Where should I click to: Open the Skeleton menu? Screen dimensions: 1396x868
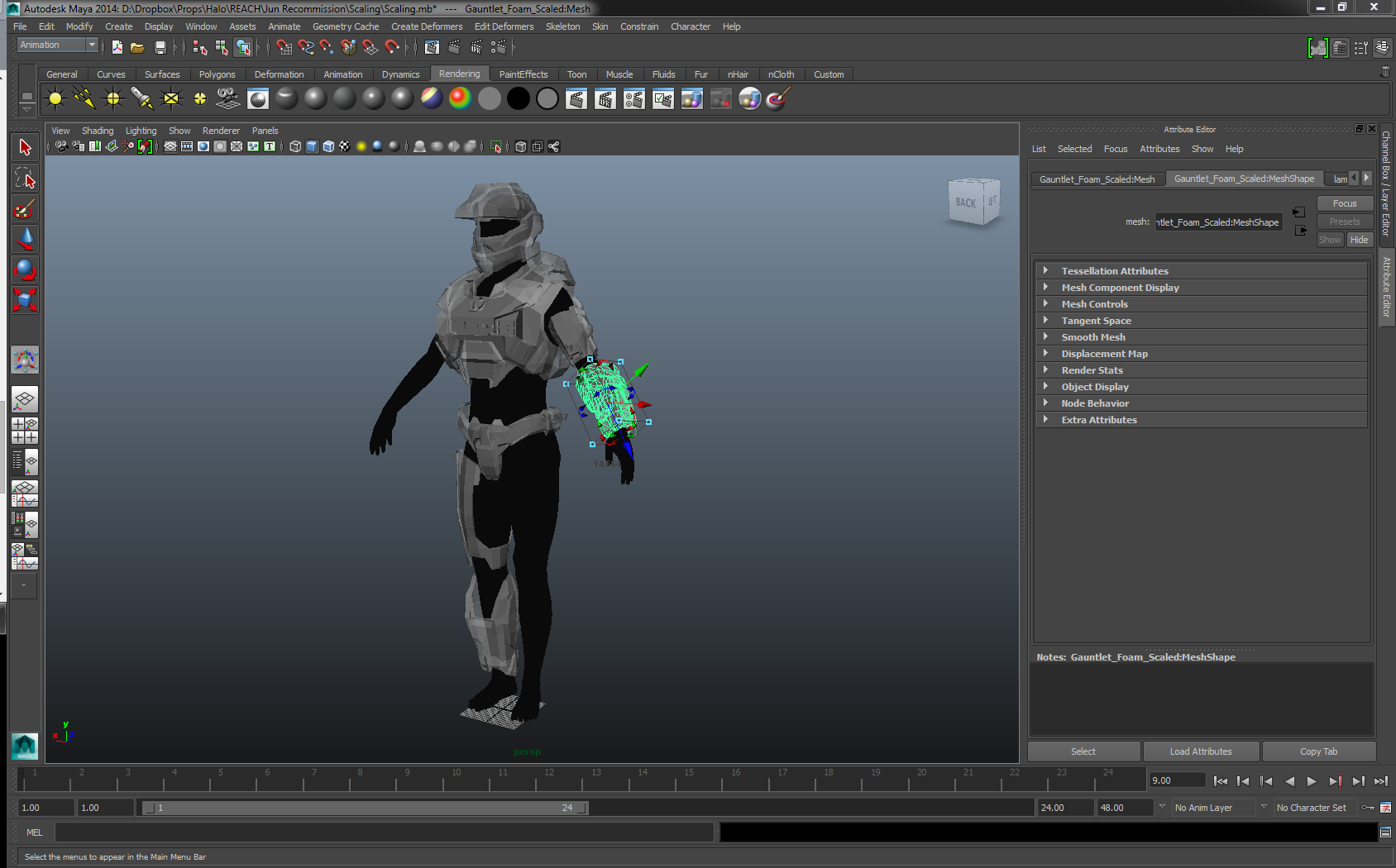tap(562, 26)
